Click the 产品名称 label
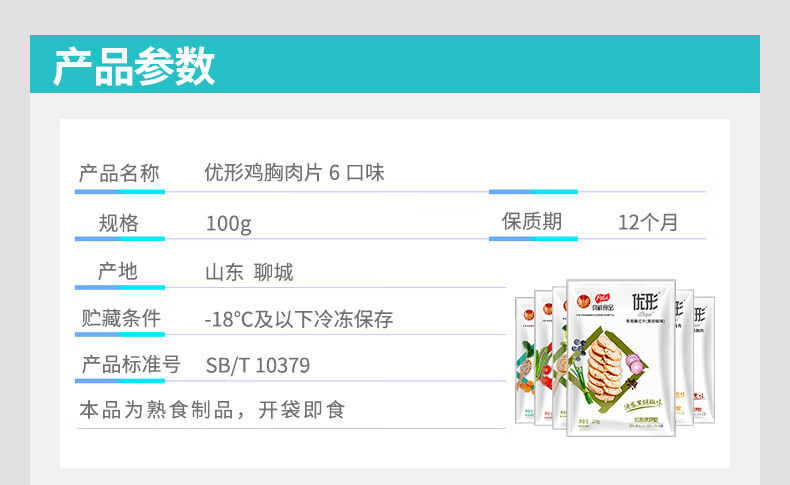The width and height of the screenshot is (790, 485). click(119, 173)
